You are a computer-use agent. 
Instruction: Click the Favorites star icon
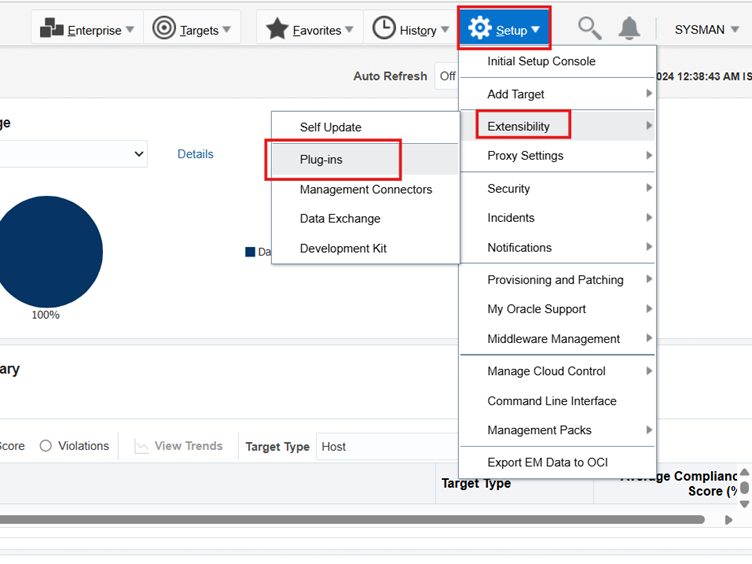(x=277, y=29)
